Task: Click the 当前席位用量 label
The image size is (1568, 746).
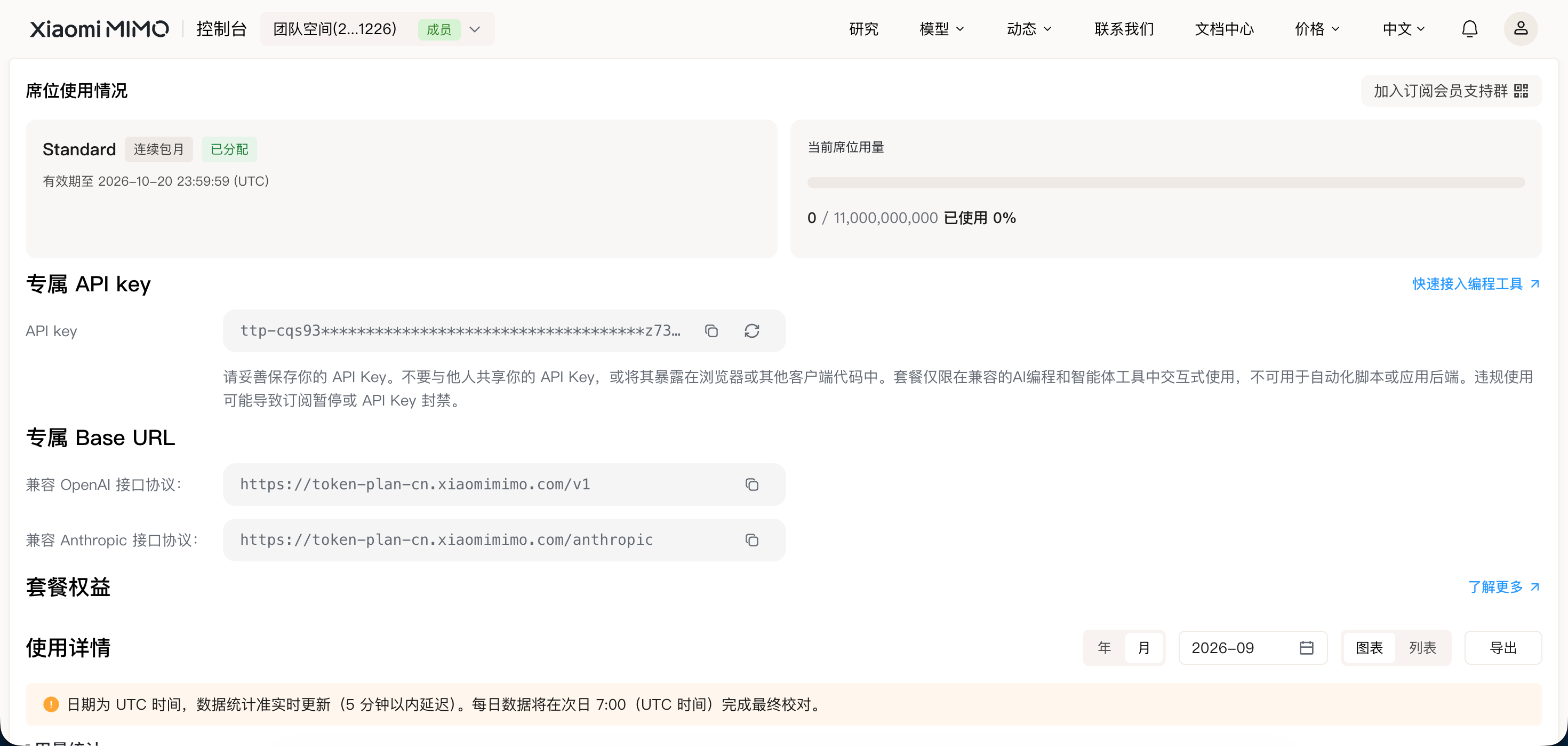Action: (845, 147)
